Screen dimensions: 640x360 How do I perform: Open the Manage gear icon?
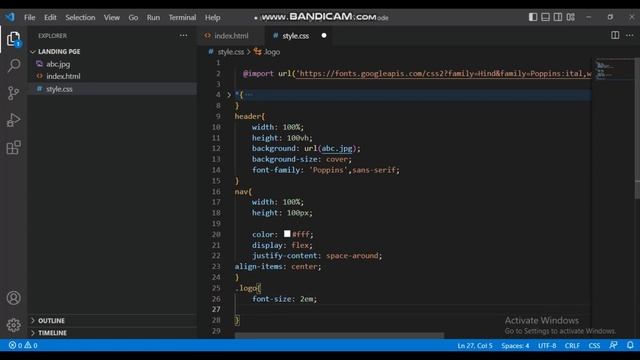tap(13, 325)
